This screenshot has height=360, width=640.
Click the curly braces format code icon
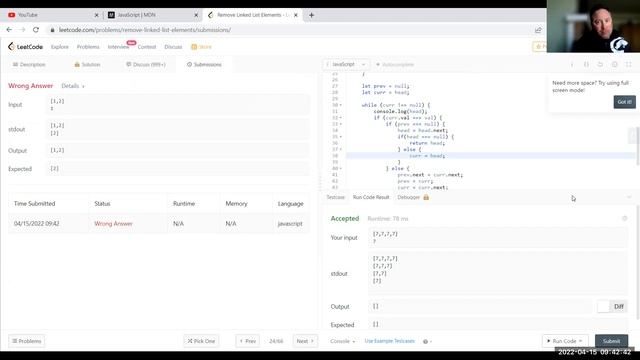pyautogui.click(x=586, y=64)
